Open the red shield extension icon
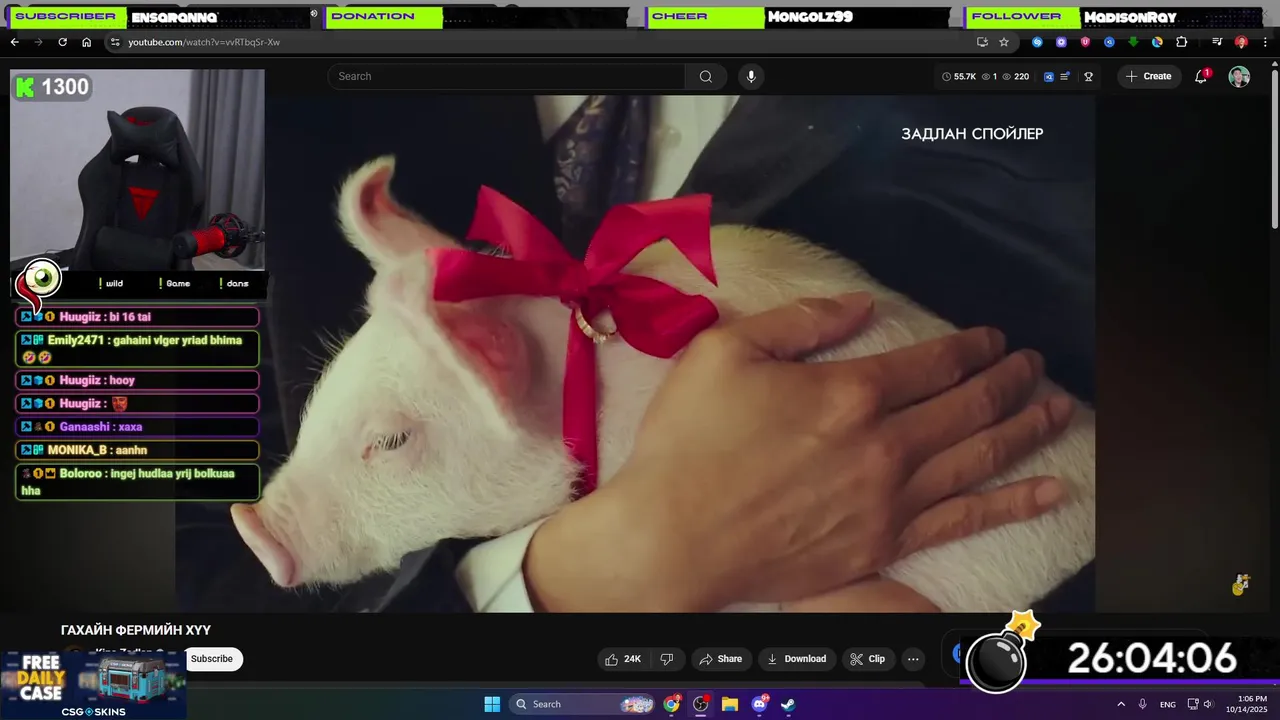The width and height of the screenshot is (1280, 720). pyautogui.click(x=1085, y=42)
